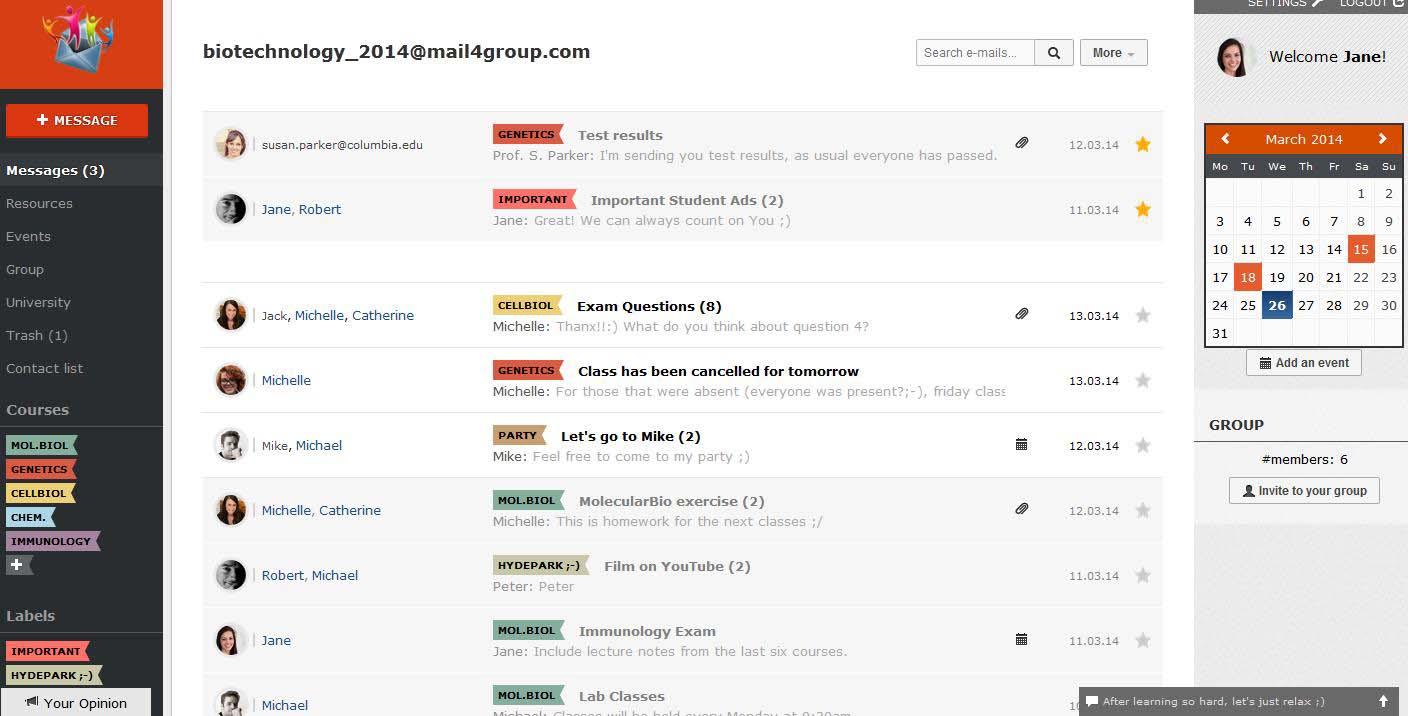Click the chat bubble icon in bottom bar
1408x716 pixels.
pos(1092,701)
